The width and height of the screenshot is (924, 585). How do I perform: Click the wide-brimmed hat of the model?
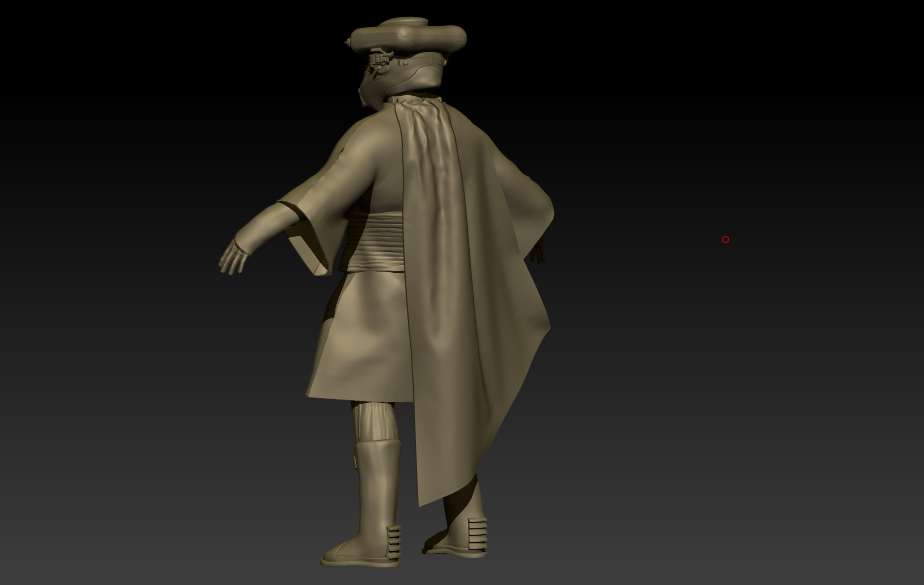click(406, 36)
